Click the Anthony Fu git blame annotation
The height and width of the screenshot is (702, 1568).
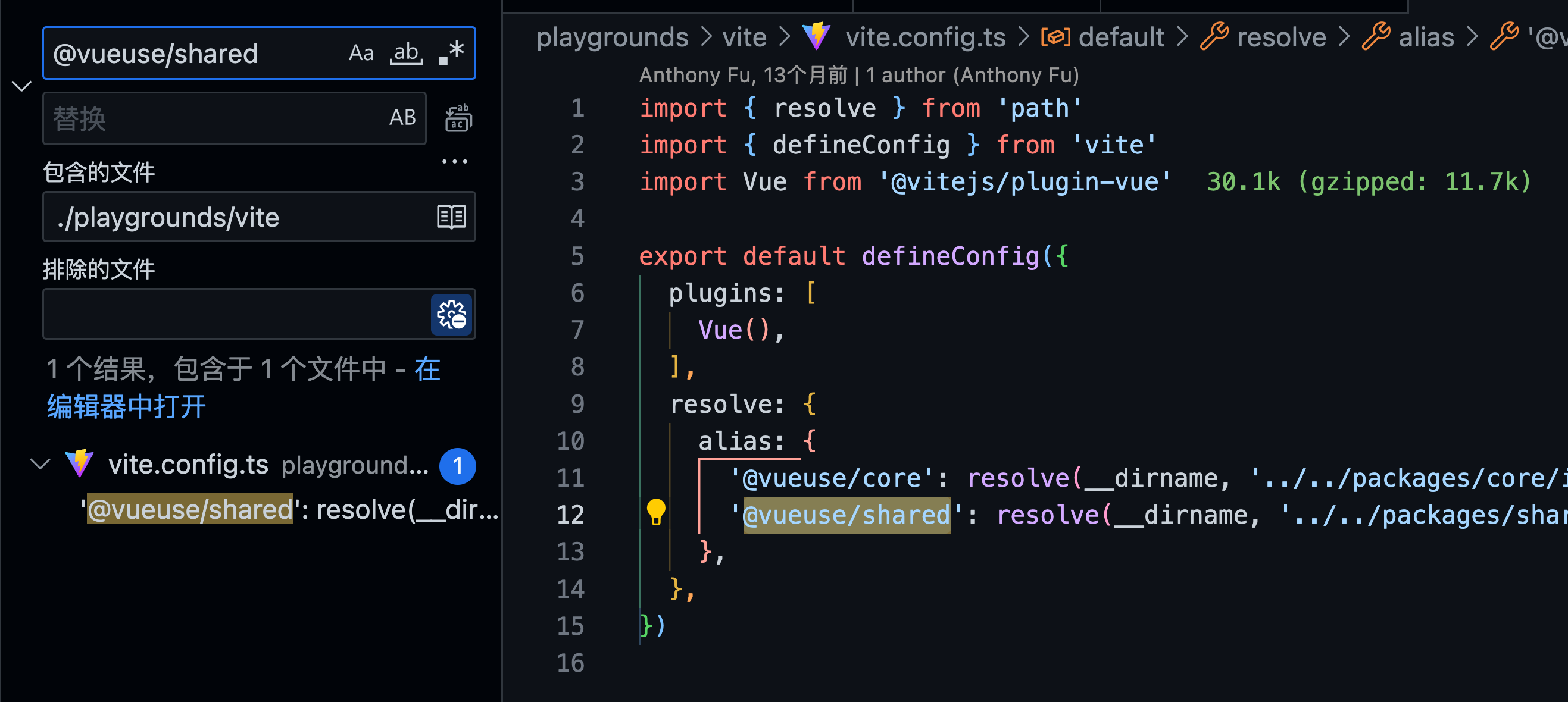[x=859, y=75]
